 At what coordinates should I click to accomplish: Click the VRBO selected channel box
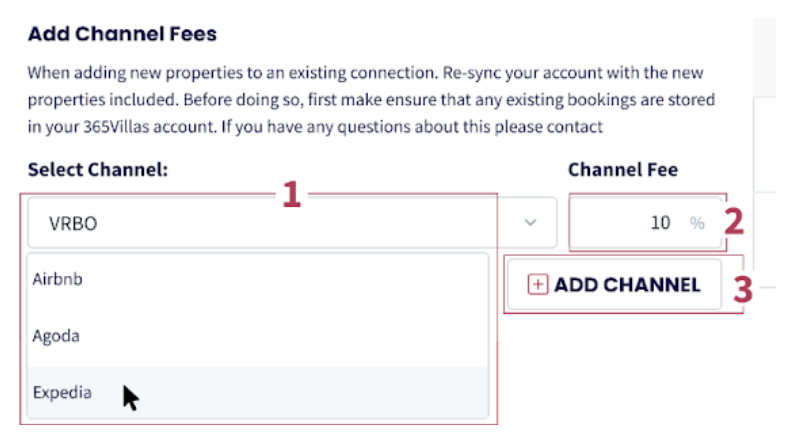point(270,223)
